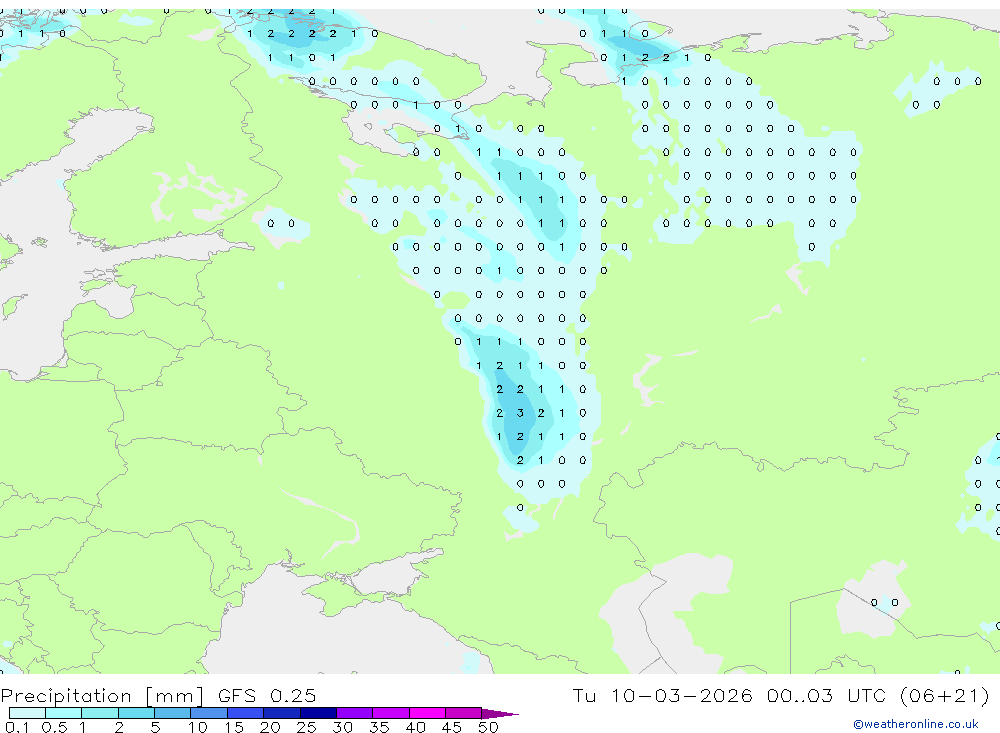Screen dimensions: 1000x733
Task: Click the 0.1–0.5 mm palest legend swatch
Action: point(27,713)
